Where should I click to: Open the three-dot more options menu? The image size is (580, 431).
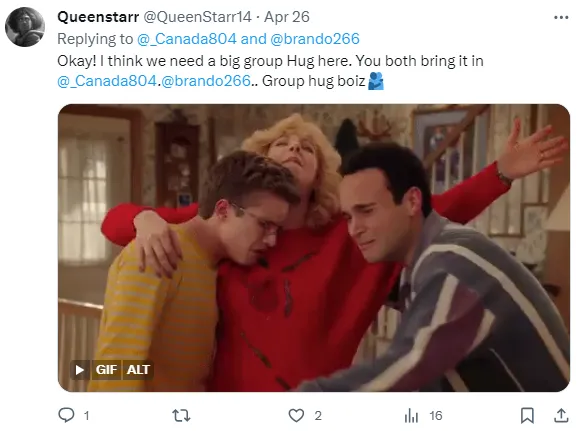[x=561, y=17]
